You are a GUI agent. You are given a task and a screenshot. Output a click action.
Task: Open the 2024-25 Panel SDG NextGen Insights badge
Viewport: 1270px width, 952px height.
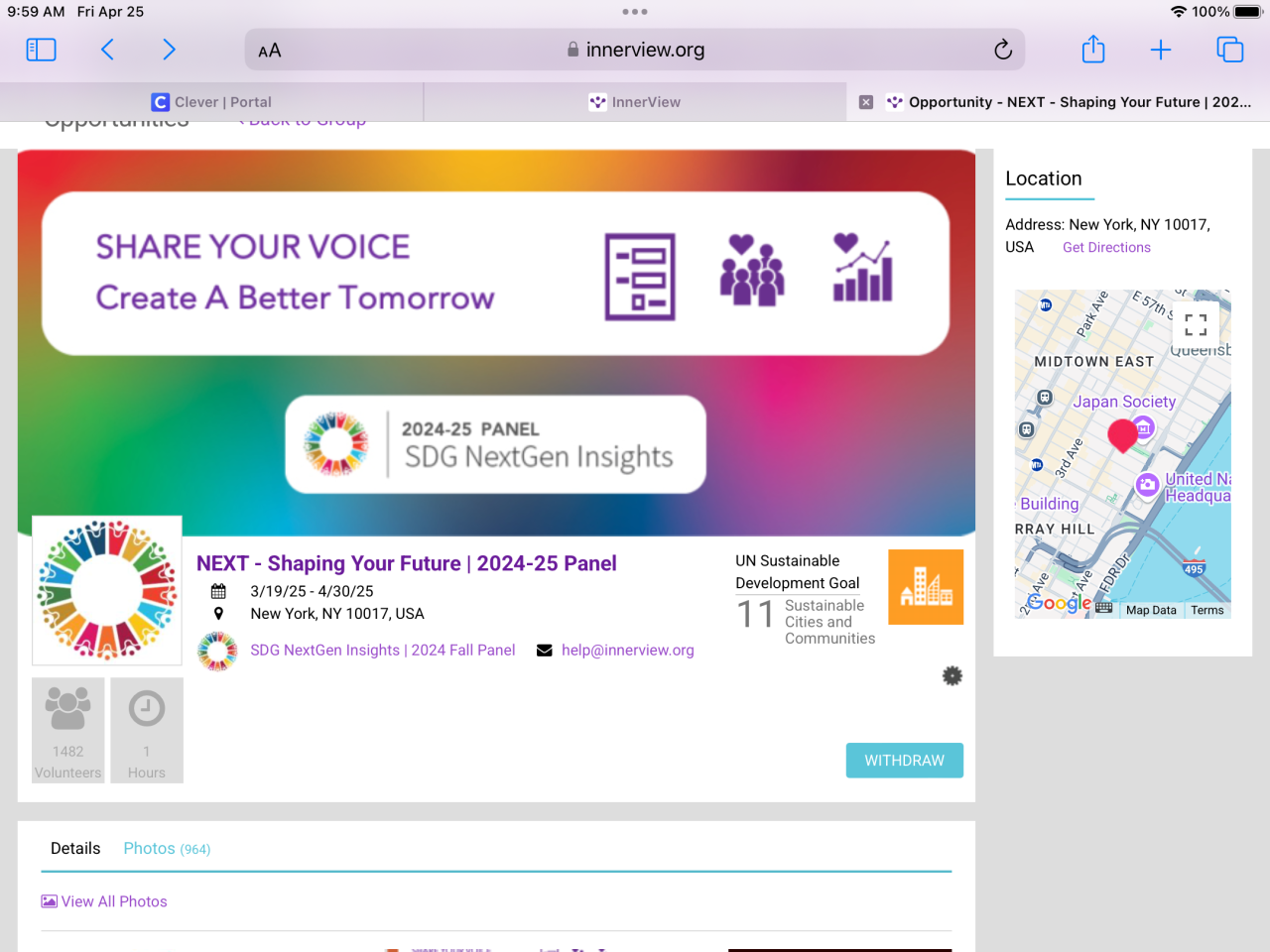point(496,444)
